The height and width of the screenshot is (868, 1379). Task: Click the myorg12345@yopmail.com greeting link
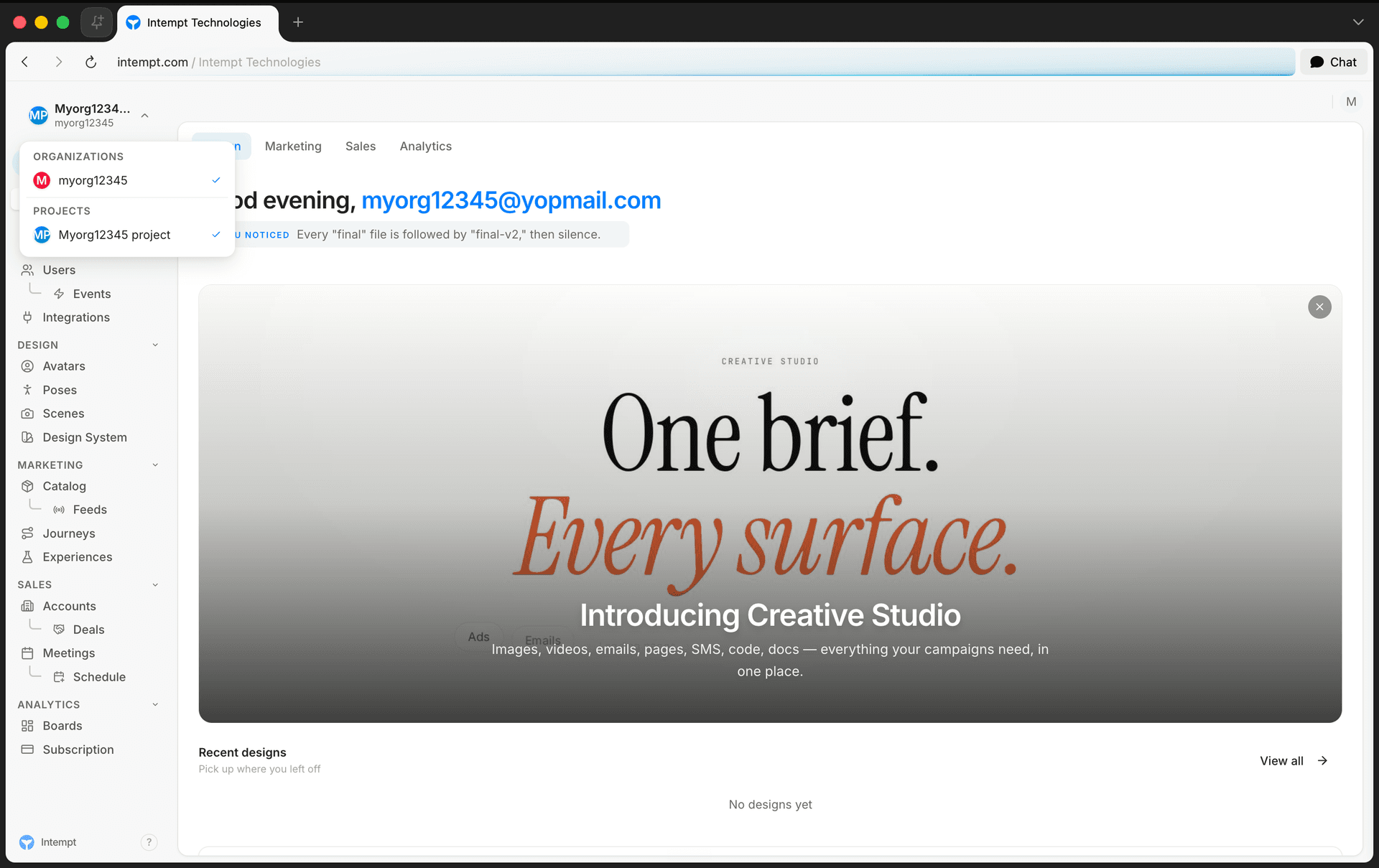tap(511, 200)
